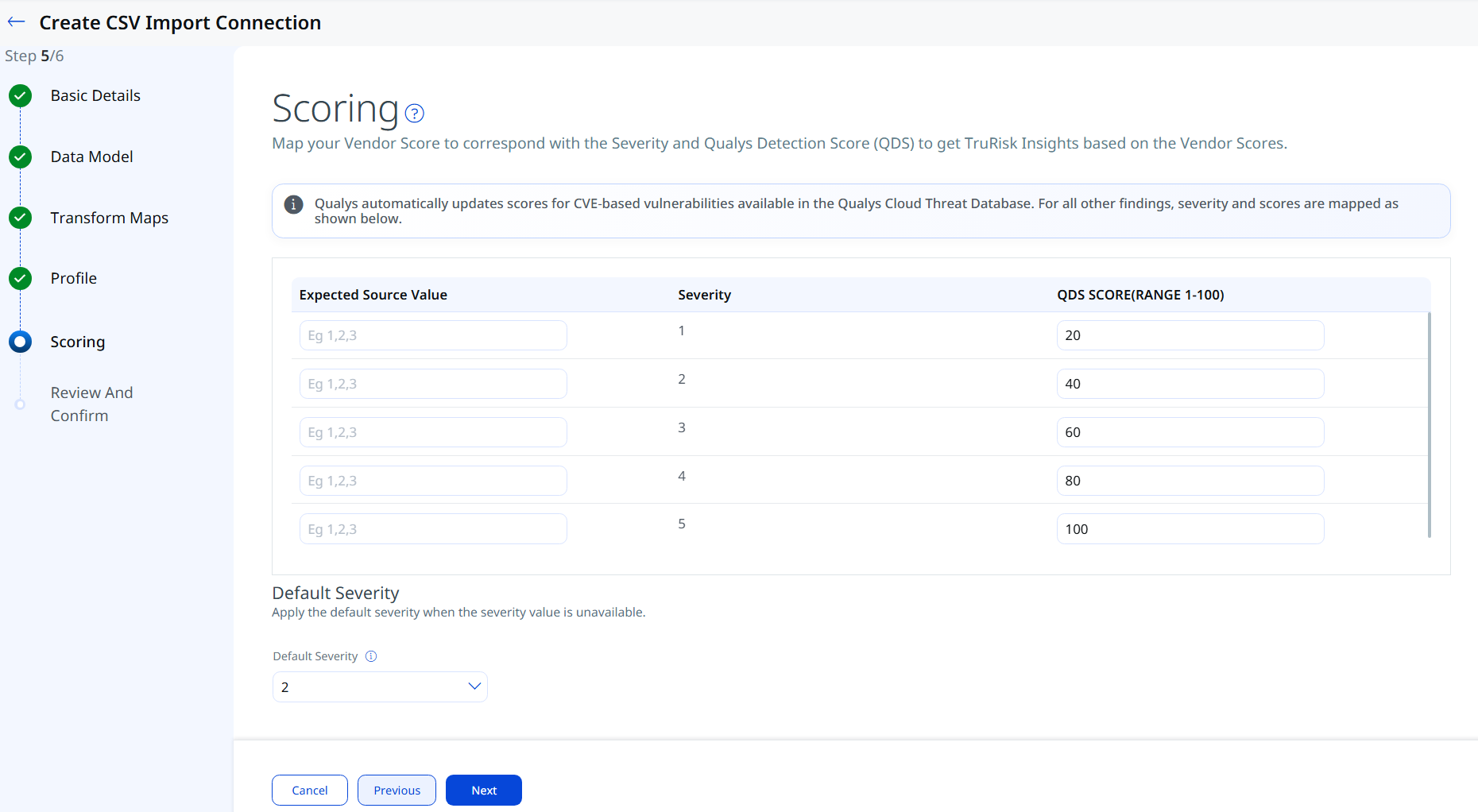Click the Profile completed checkmark icon
The image size is (1478, 812).
(21, 279)
